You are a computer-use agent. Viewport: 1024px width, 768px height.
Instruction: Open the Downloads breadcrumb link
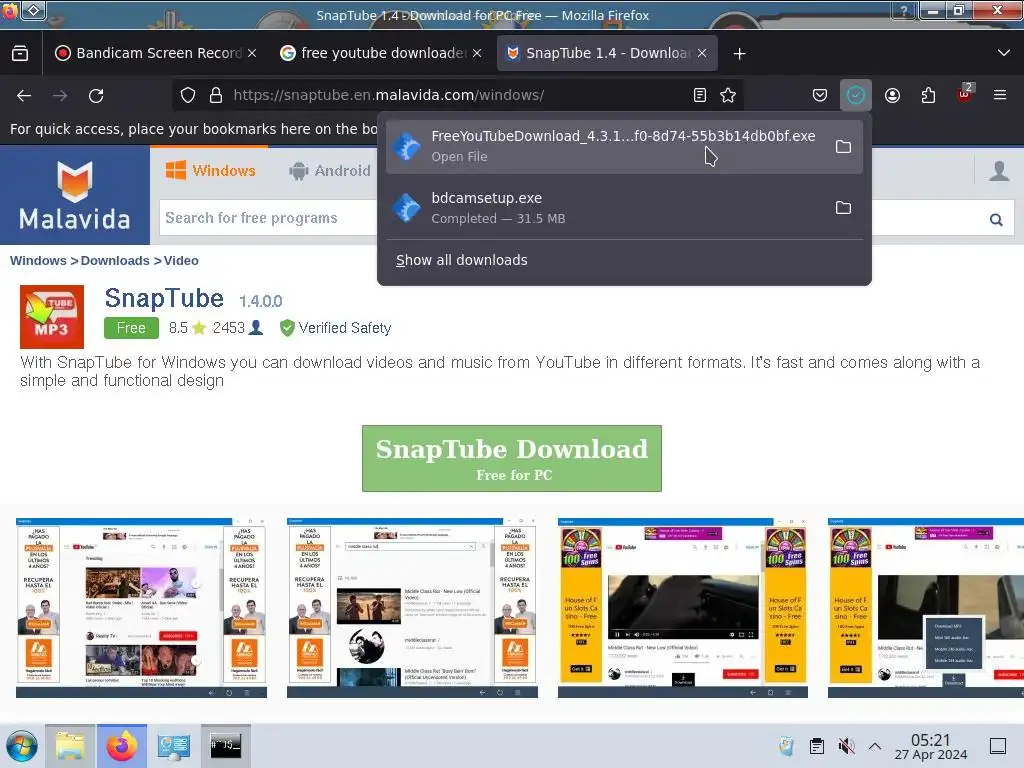[115, 261]
